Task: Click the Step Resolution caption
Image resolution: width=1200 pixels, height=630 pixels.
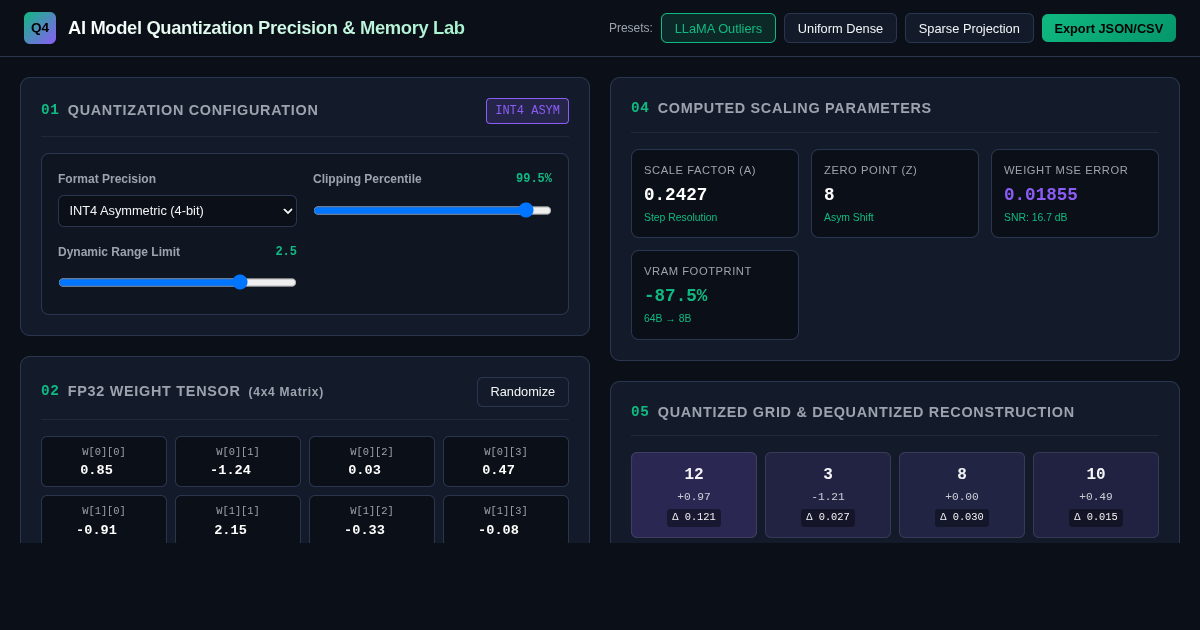Action: [x=680, y=217]
